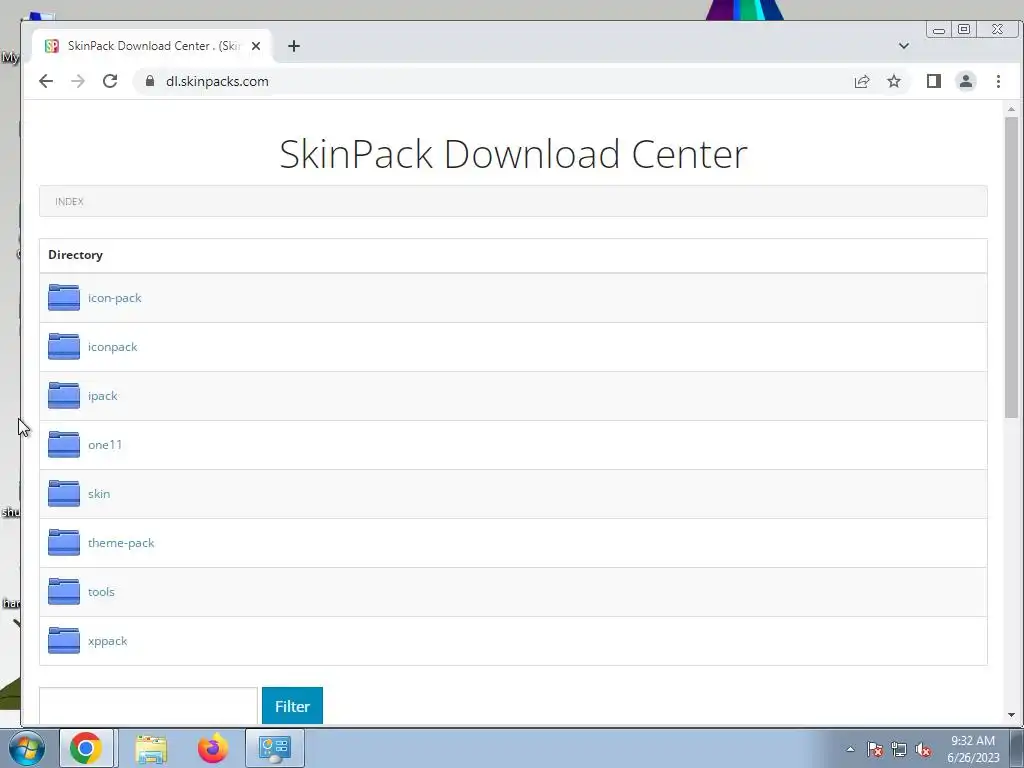Open a new tab with plus button
This screenshot has width=1024, height=768.
point(294,46)
